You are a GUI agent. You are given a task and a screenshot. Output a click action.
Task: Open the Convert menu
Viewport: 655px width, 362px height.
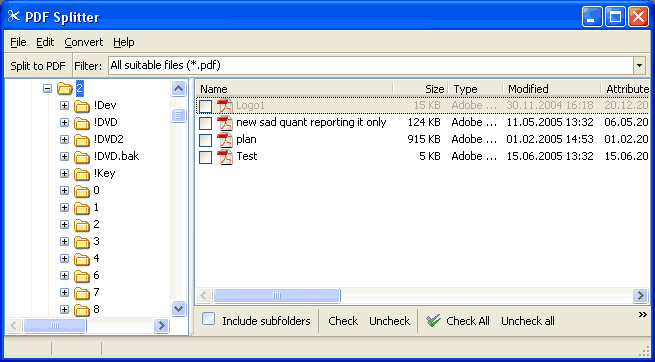coord(84,42)
